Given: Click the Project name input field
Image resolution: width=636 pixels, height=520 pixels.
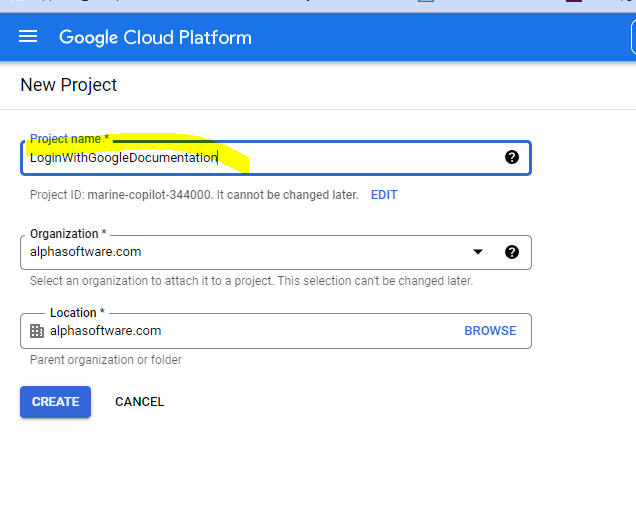Looking at the screenshot, I should point(276,158).
